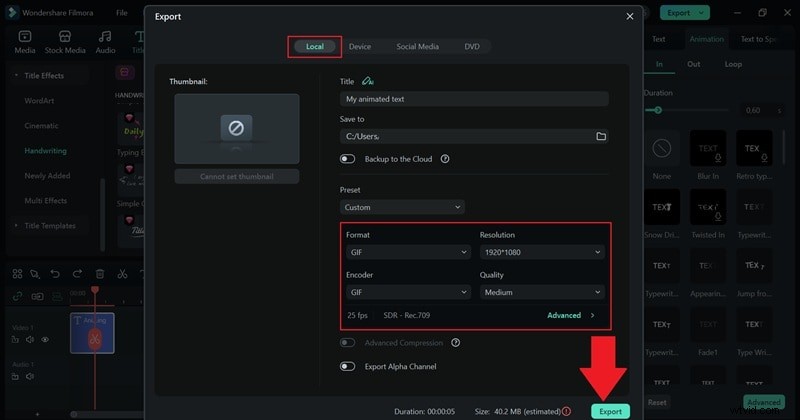
Task: Open the Format dropdown showing GIF
Action: (x=407, y=252)
